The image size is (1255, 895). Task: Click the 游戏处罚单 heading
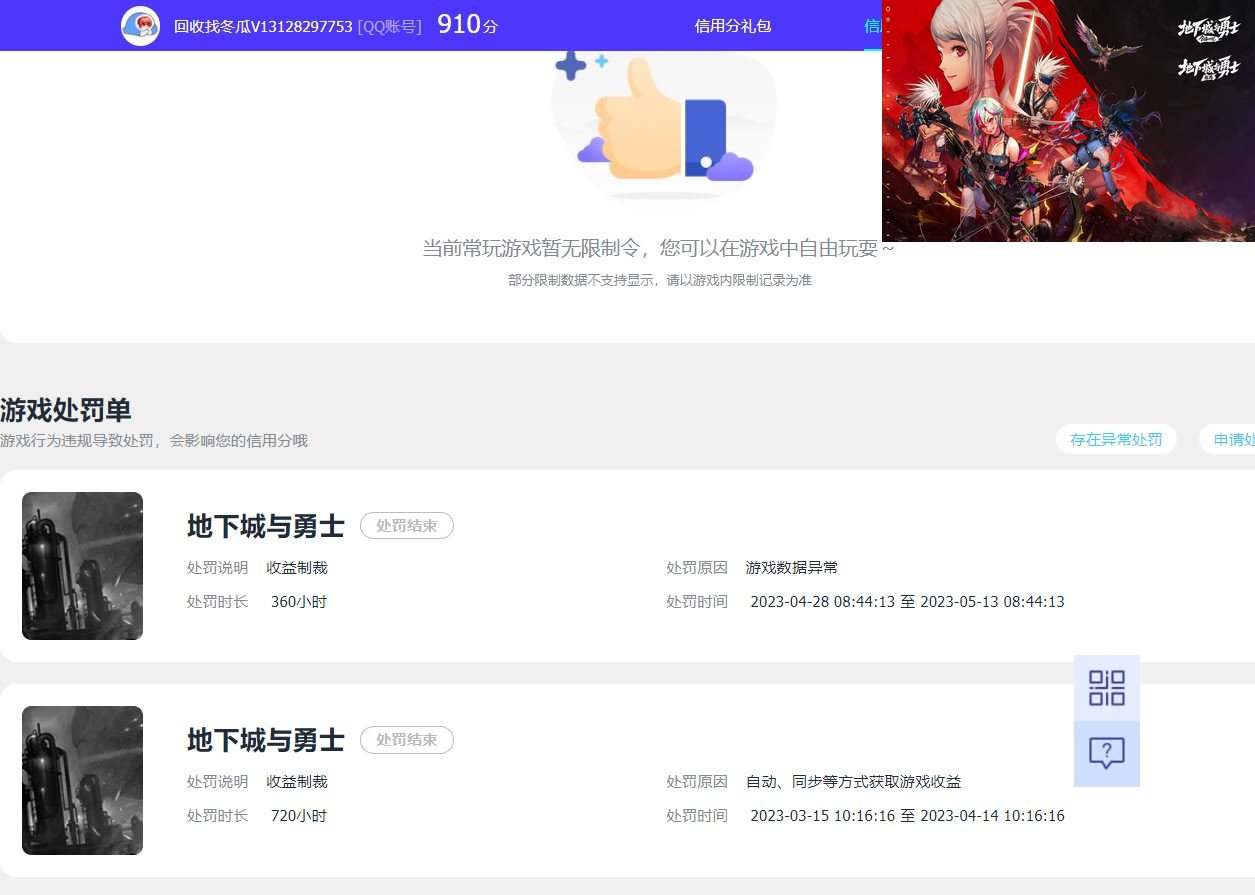click(x=66, y=410)
